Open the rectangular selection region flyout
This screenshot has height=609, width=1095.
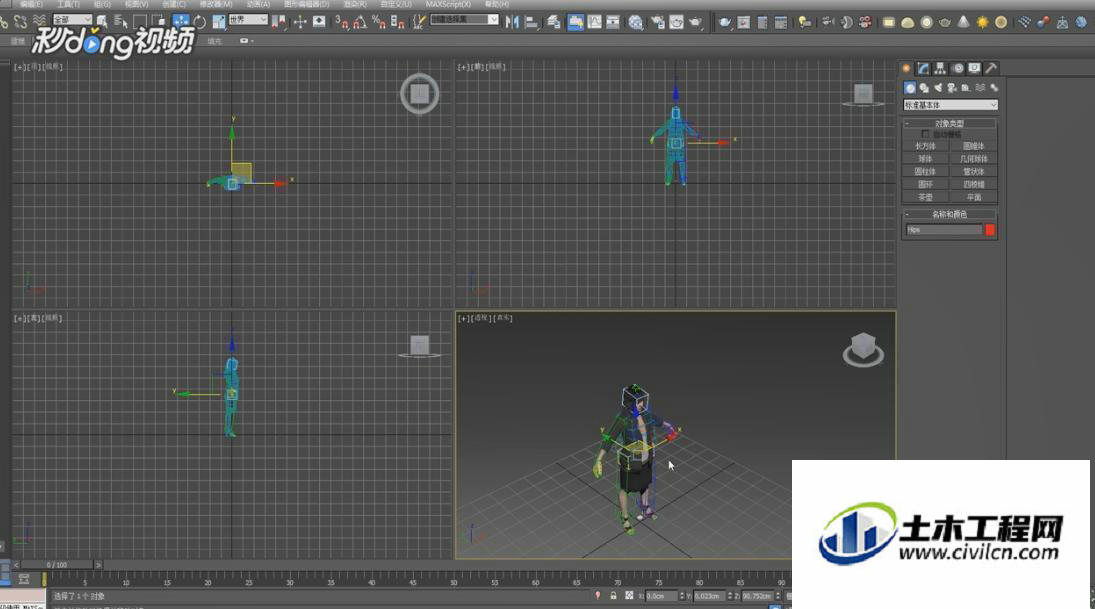point(140,22)
